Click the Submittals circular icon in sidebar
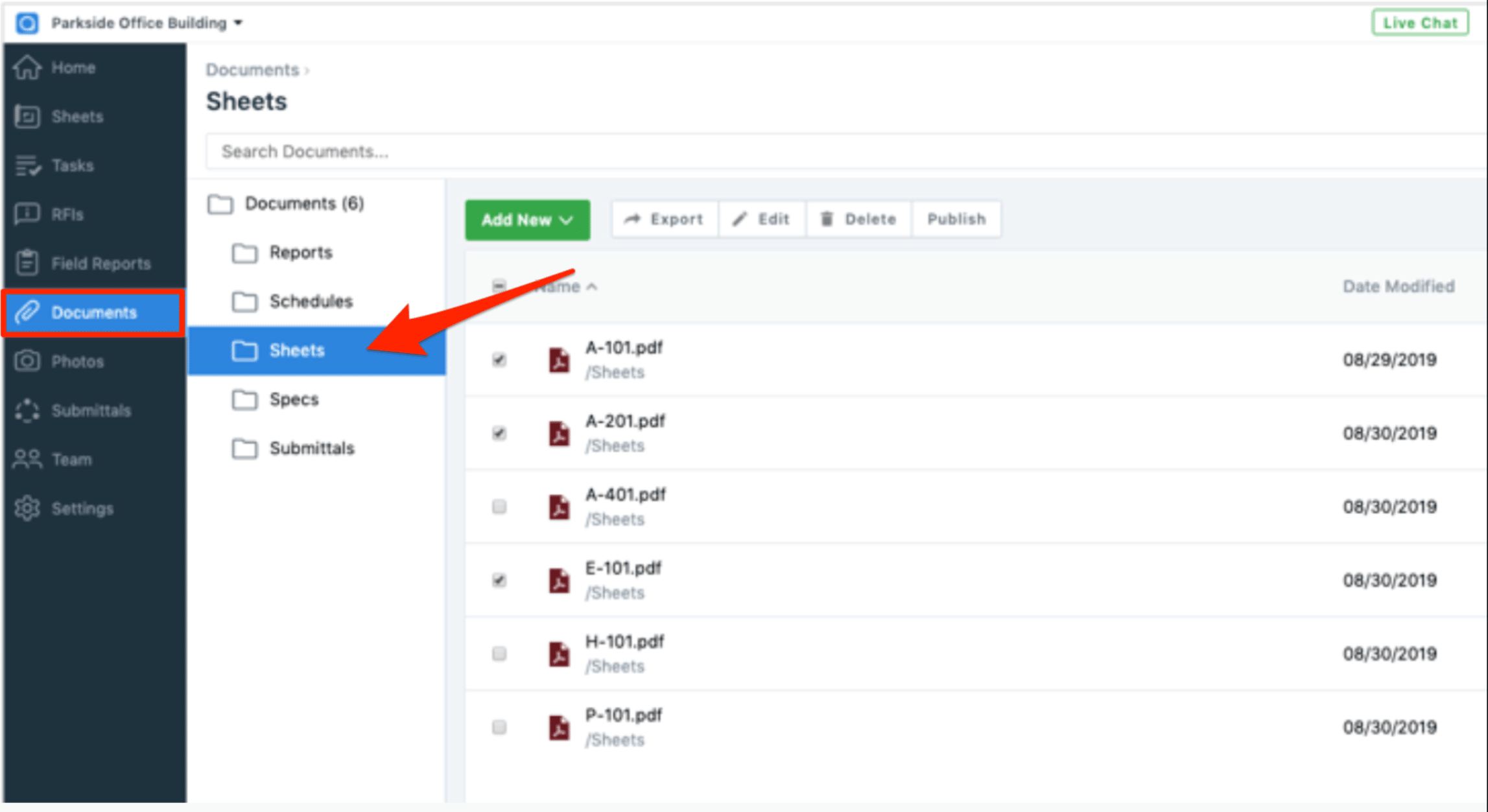 pyautogui.click(x=28, y=410)
